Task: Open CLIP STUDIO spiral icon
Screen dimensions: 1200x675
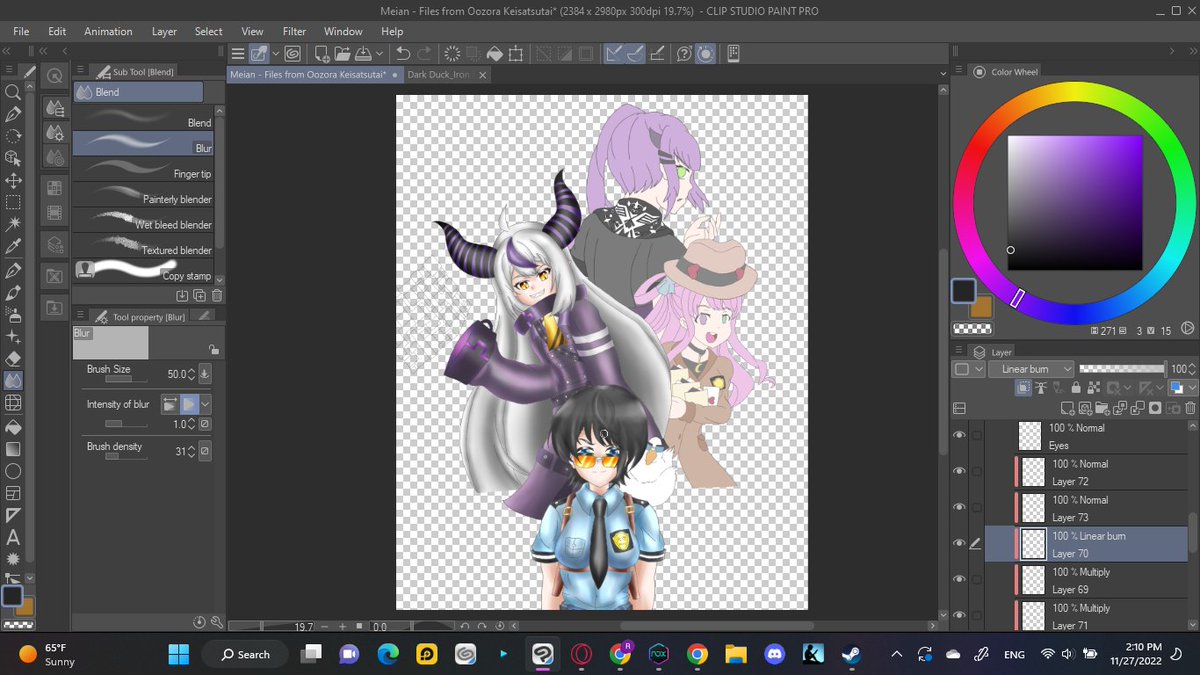Action: [x=293, y=53]
